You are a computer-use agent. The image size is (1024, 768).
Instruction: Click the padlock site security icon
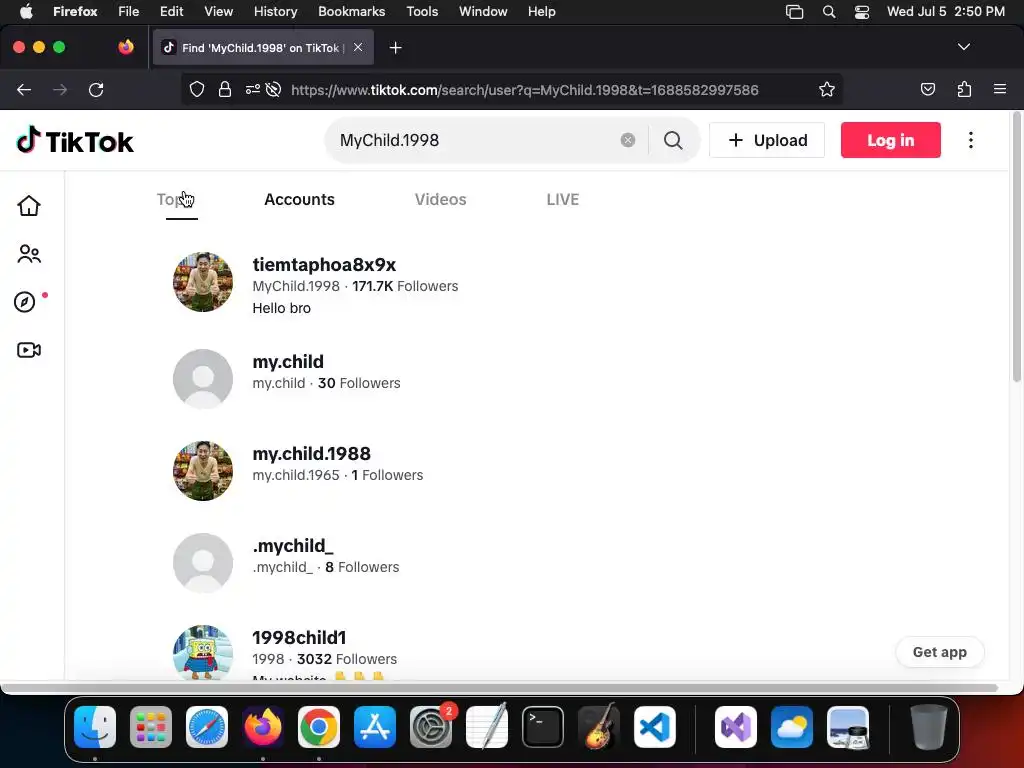point(225,89)
